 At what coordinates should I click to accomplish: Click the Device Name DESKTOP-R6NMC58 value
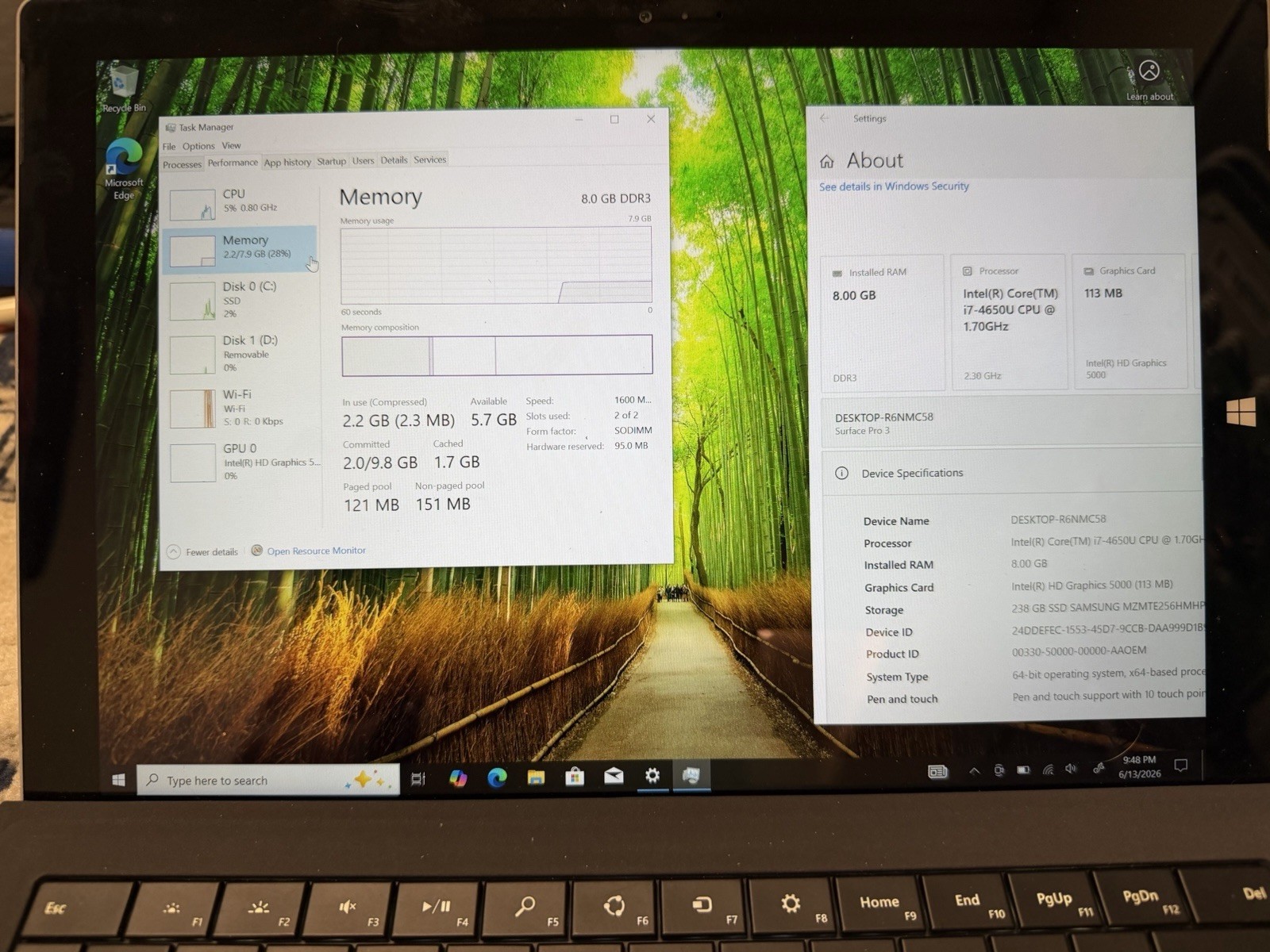tap(1058, 519)
